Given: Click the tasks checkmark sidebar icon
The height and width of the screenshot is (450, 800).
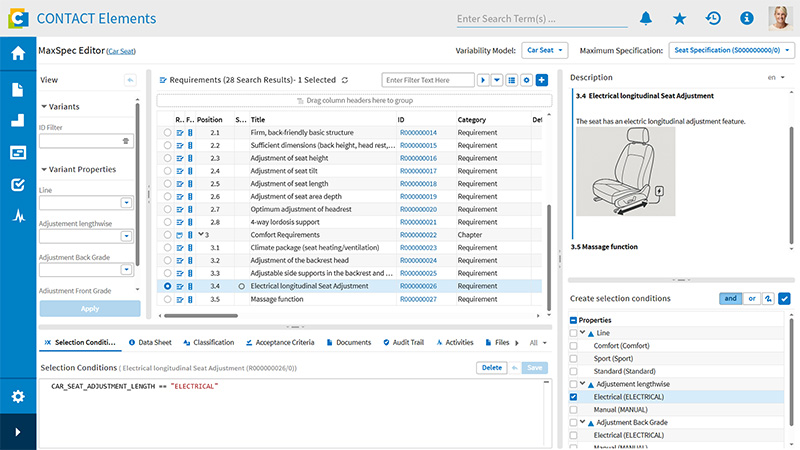Looking at the screenshot, I should [x=18, y=184].
